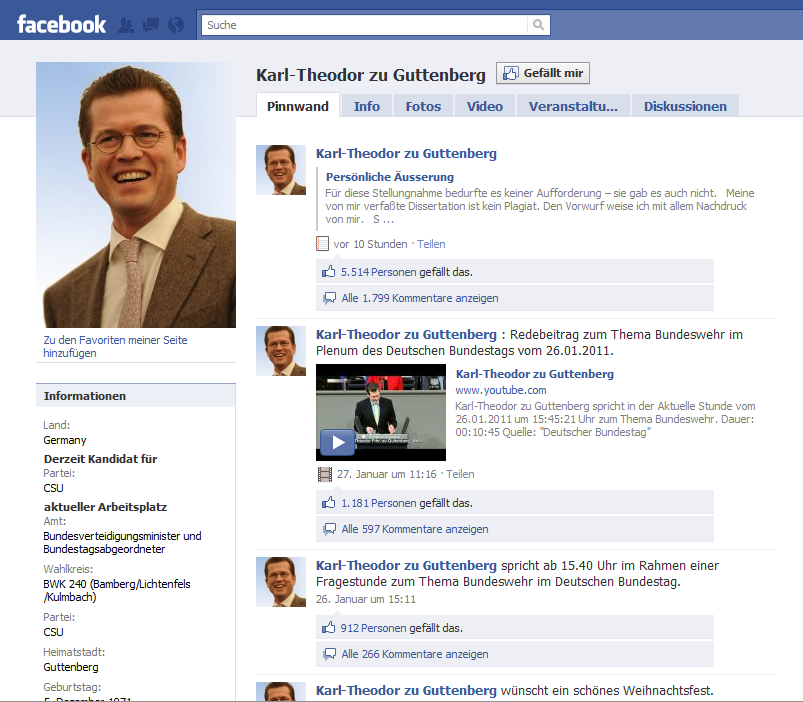The width and height of the screenshot is (803, 702).
Task: Click 'Bundesverteidigungsminister und Bundestagsabgeordneter' text
Action: [122, 543]
